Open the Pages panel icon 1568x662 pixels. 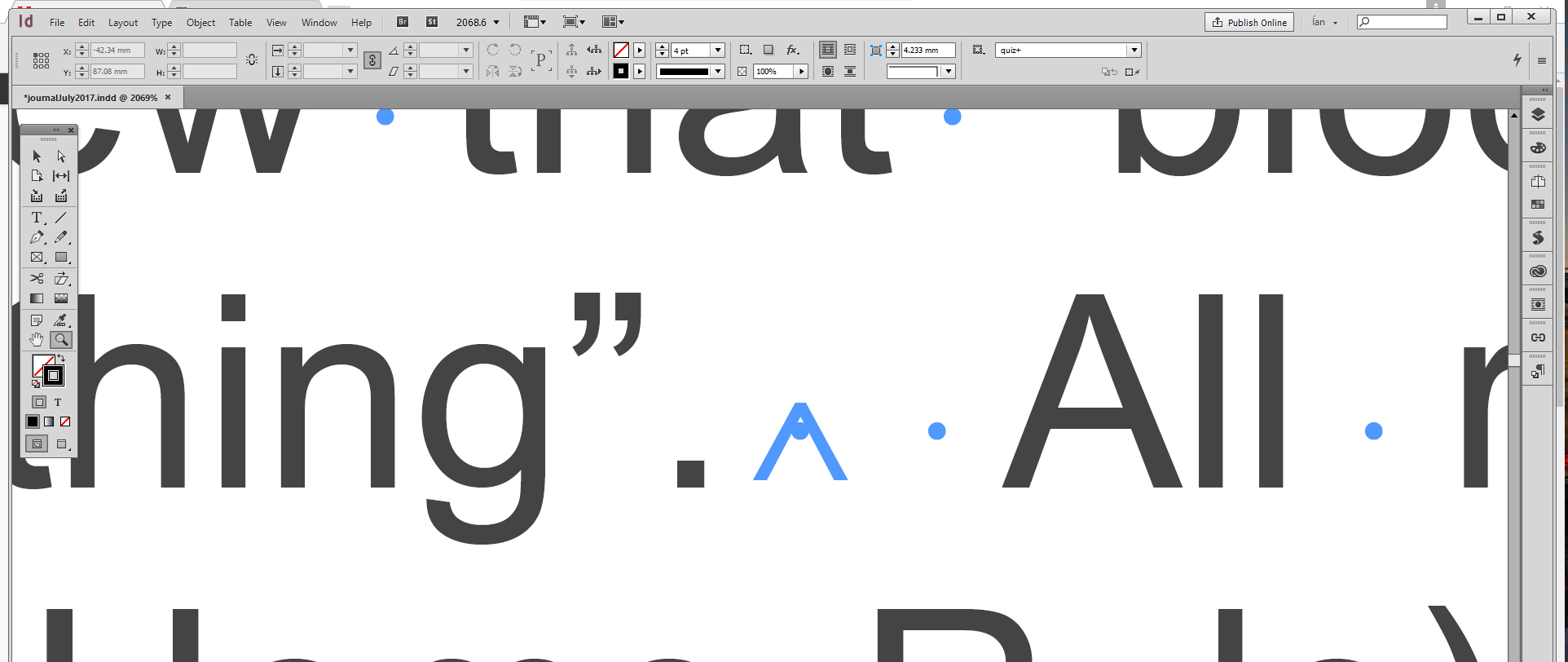click(1538, 182)
